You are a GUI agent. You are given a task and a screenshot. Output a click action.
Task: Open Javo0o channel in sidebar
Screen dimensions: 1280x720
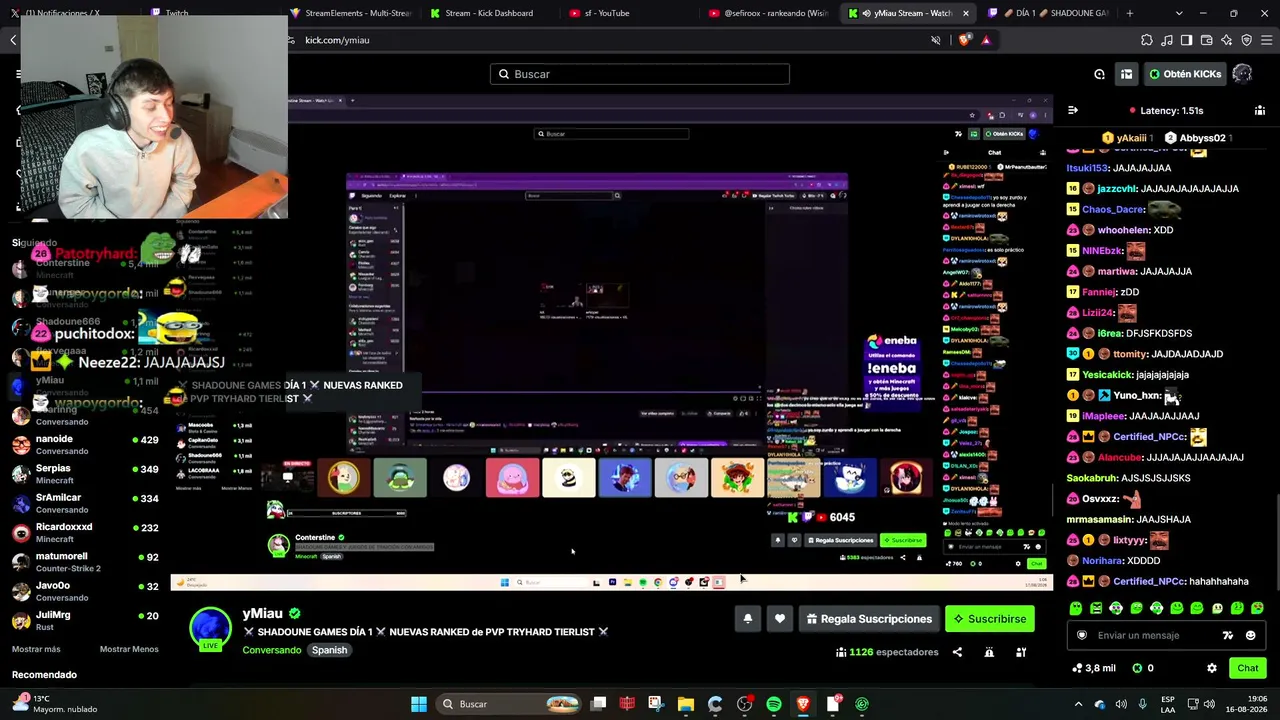(x=85, y=591)
